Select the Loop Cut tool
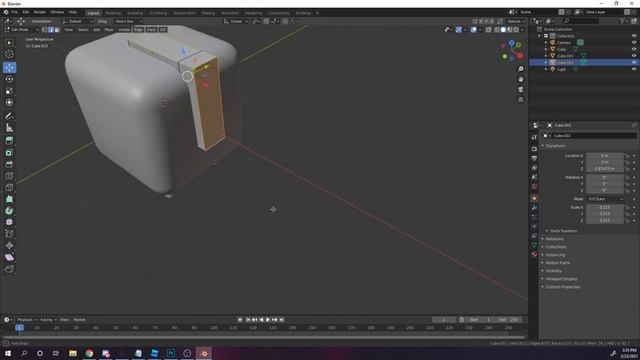Screen dimensions: 640x360 point(9,176)
